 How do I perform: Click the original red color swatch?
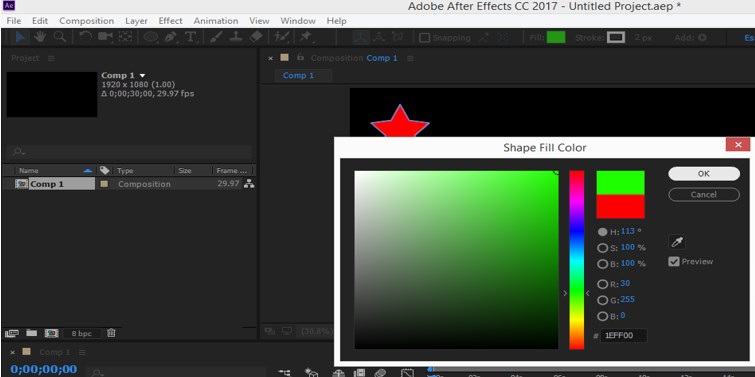click(620, 207)
